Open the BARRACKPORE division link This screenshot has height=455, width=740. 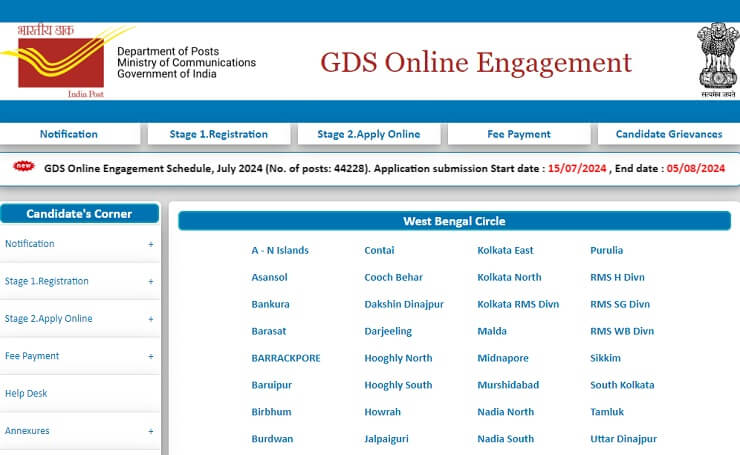coord(286,358)
